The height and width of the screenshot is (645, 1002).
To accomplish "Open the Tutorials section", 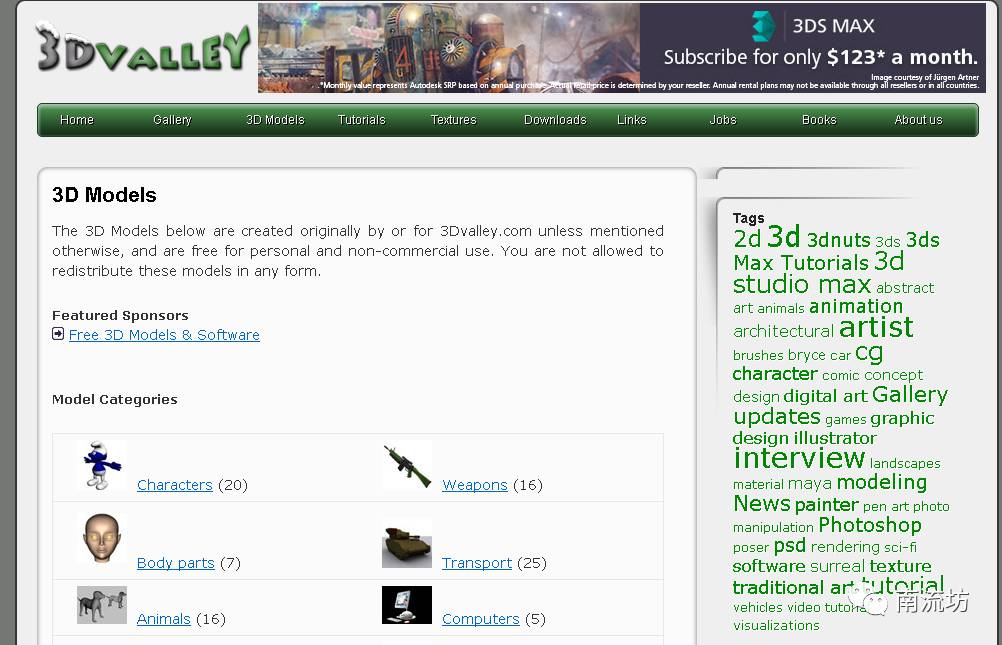I will 362,120.
